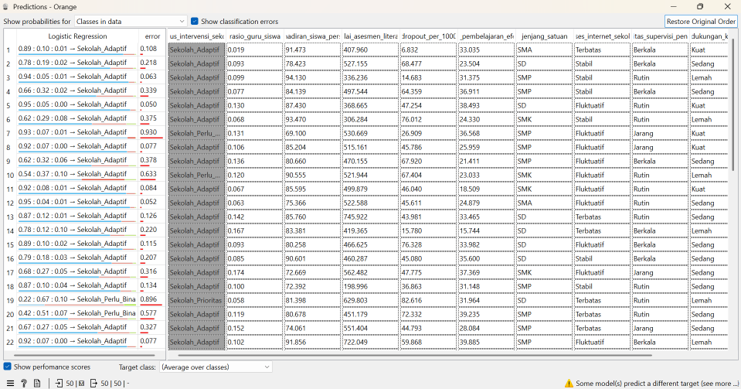Click Restore Original Order button
Viewport: 741px width, 389px height.
(701, 21)
